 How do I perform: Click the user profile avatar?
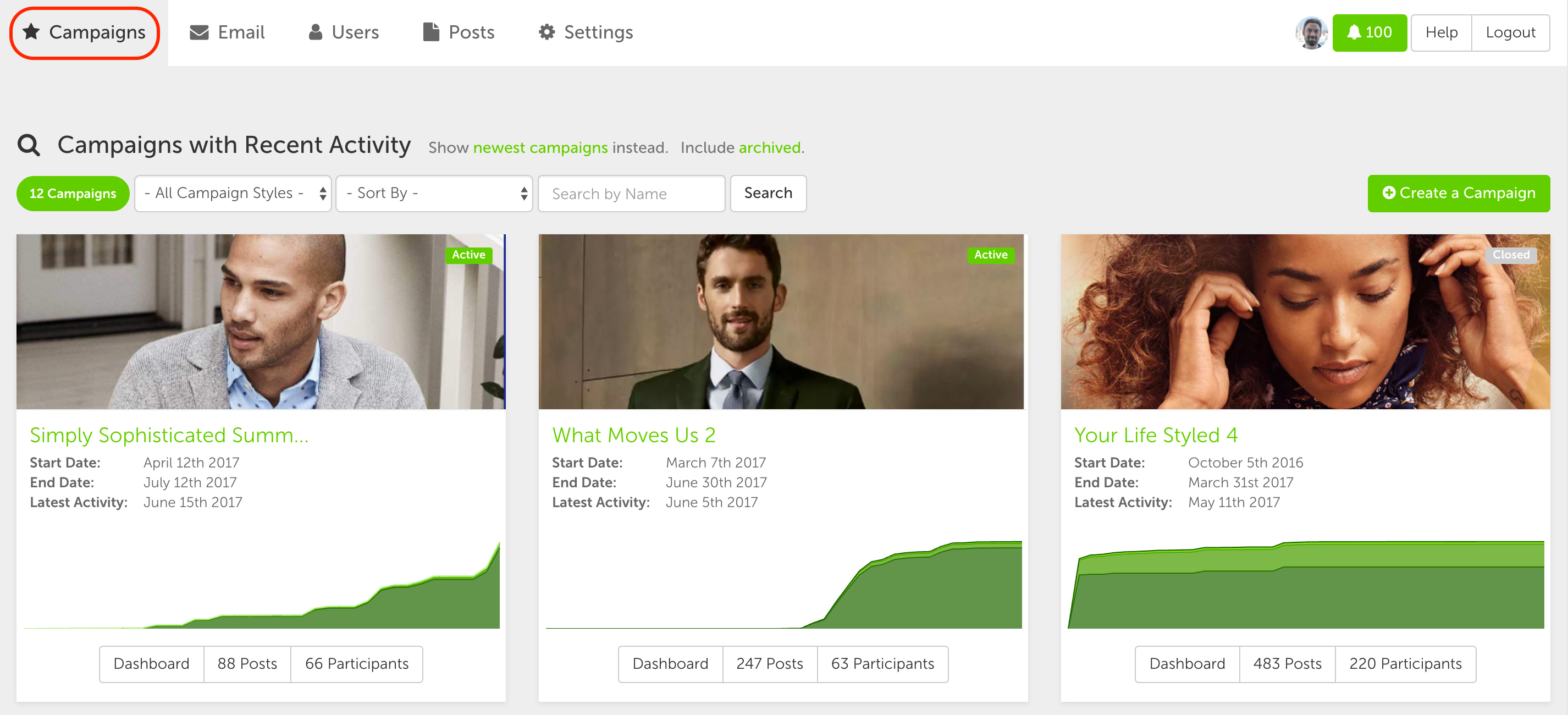point(1311,33)
